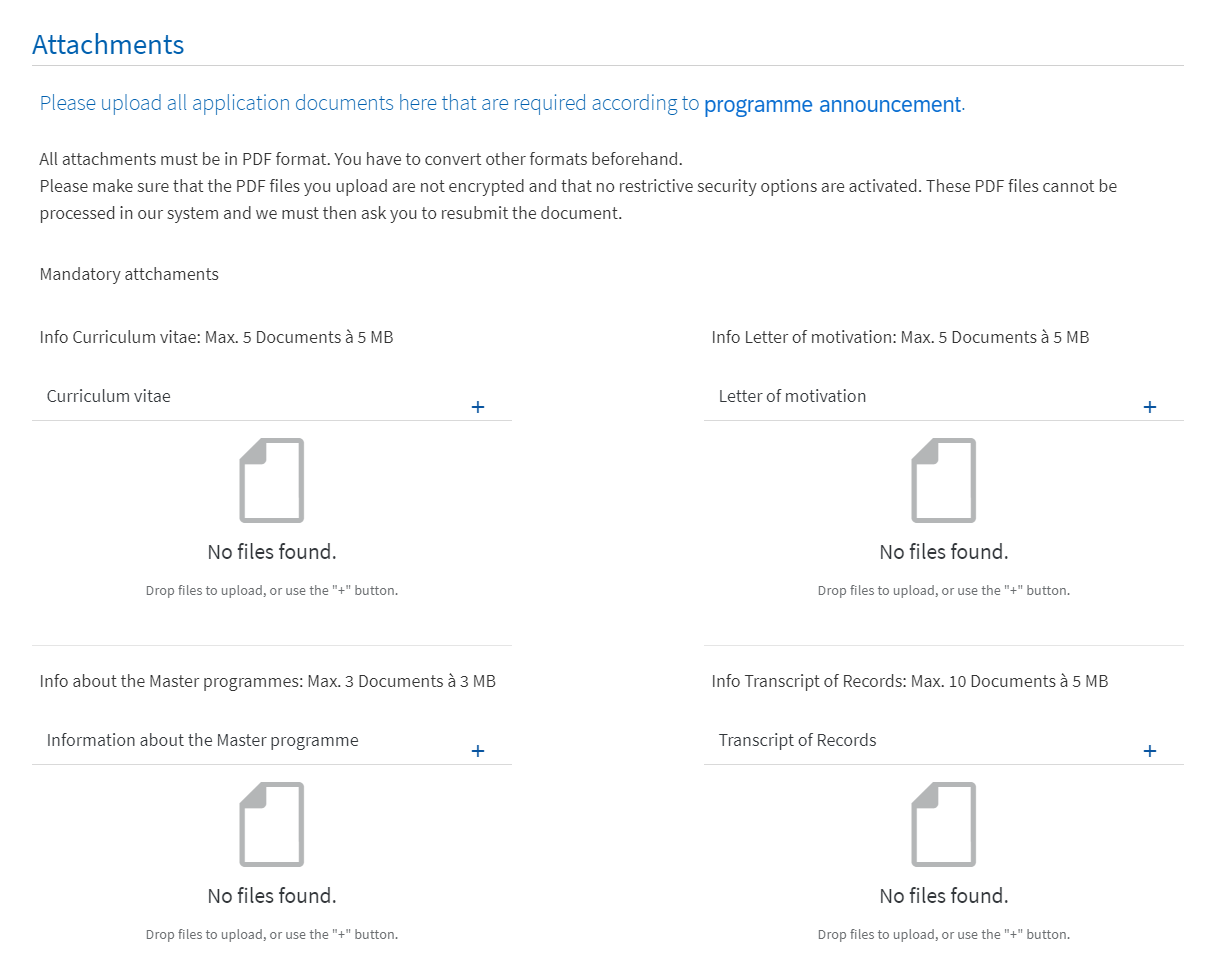The height and width of the screenshot is (978, 1212).
Task: Click the plus icon for Curriculum vitae
Action: (478, 407)
